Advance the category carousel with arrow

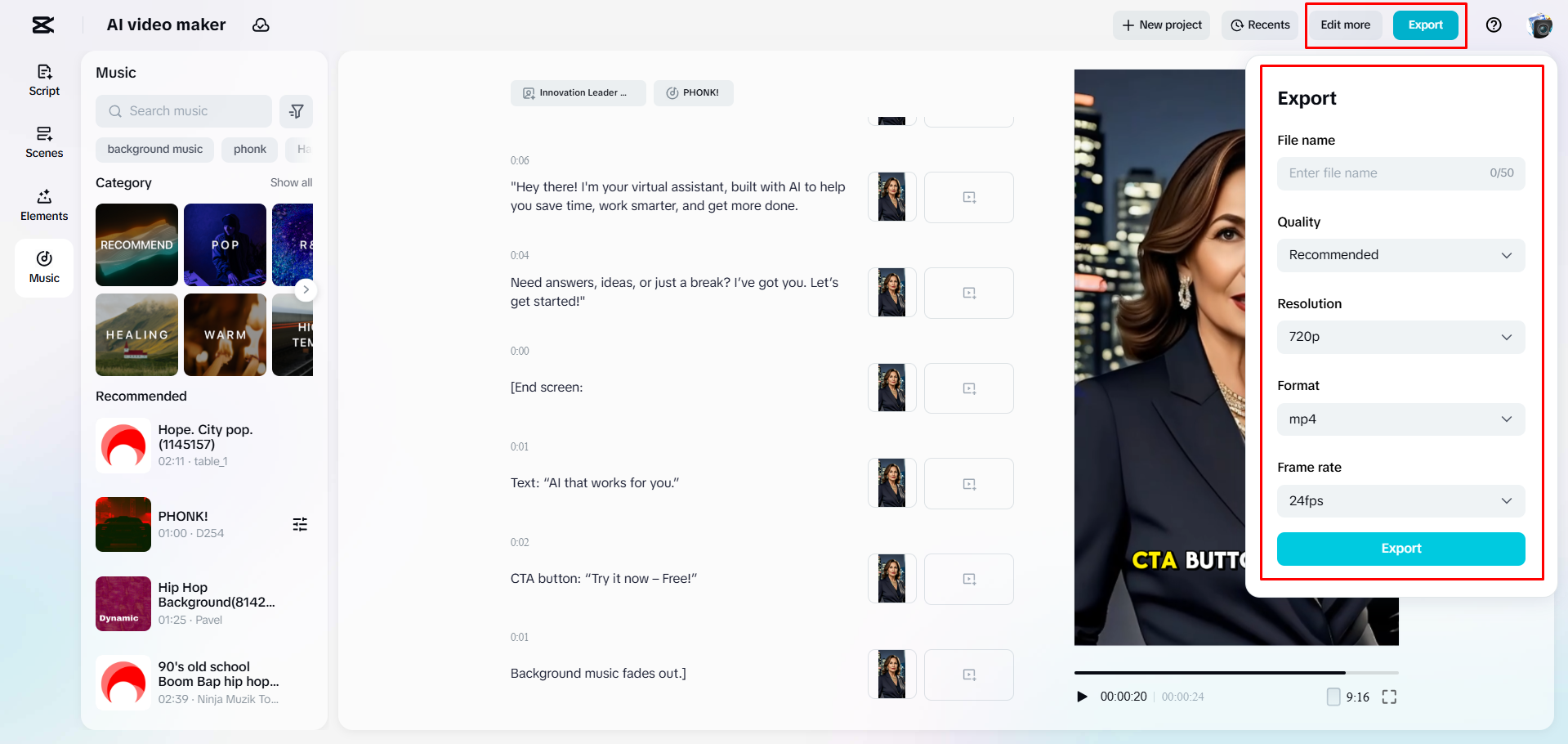click(306, 289)
